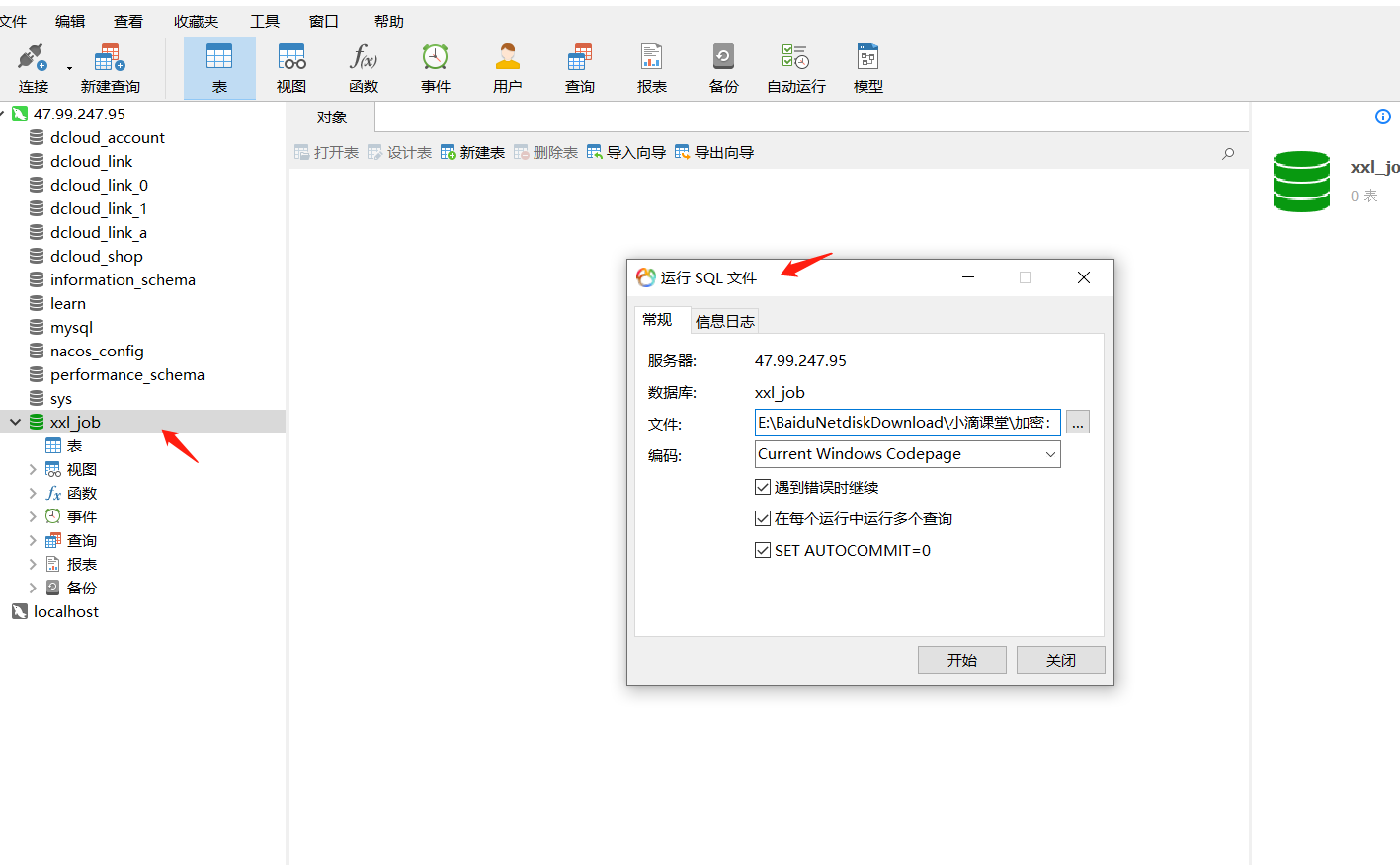Select the Table toolbar button
1400x865 pixels.
click(219, 68)
